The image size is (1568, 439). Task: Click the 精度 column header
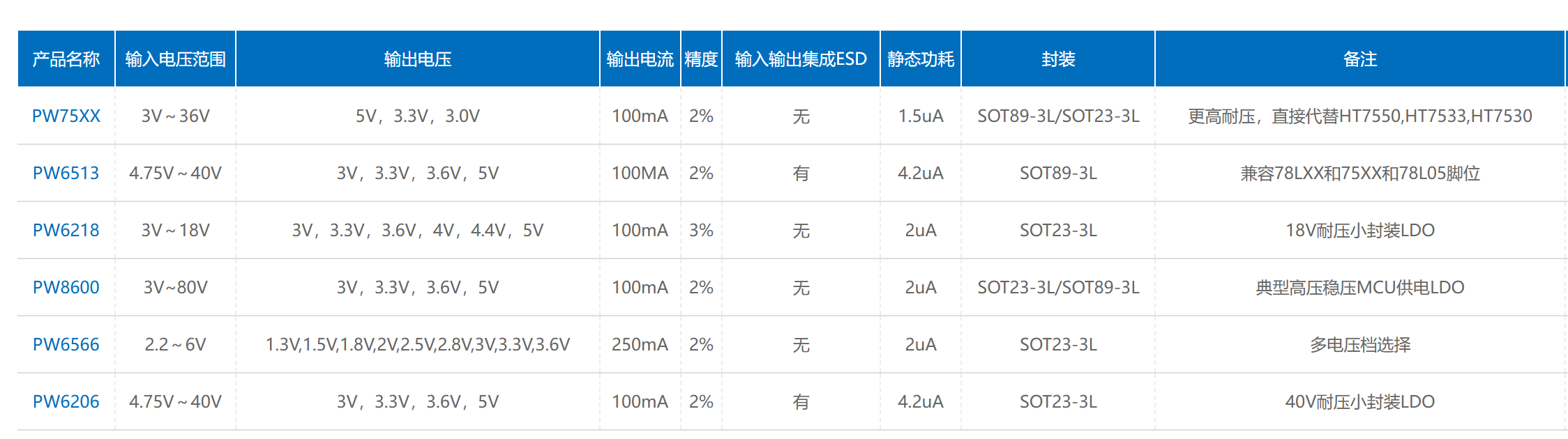coord(701,59)
